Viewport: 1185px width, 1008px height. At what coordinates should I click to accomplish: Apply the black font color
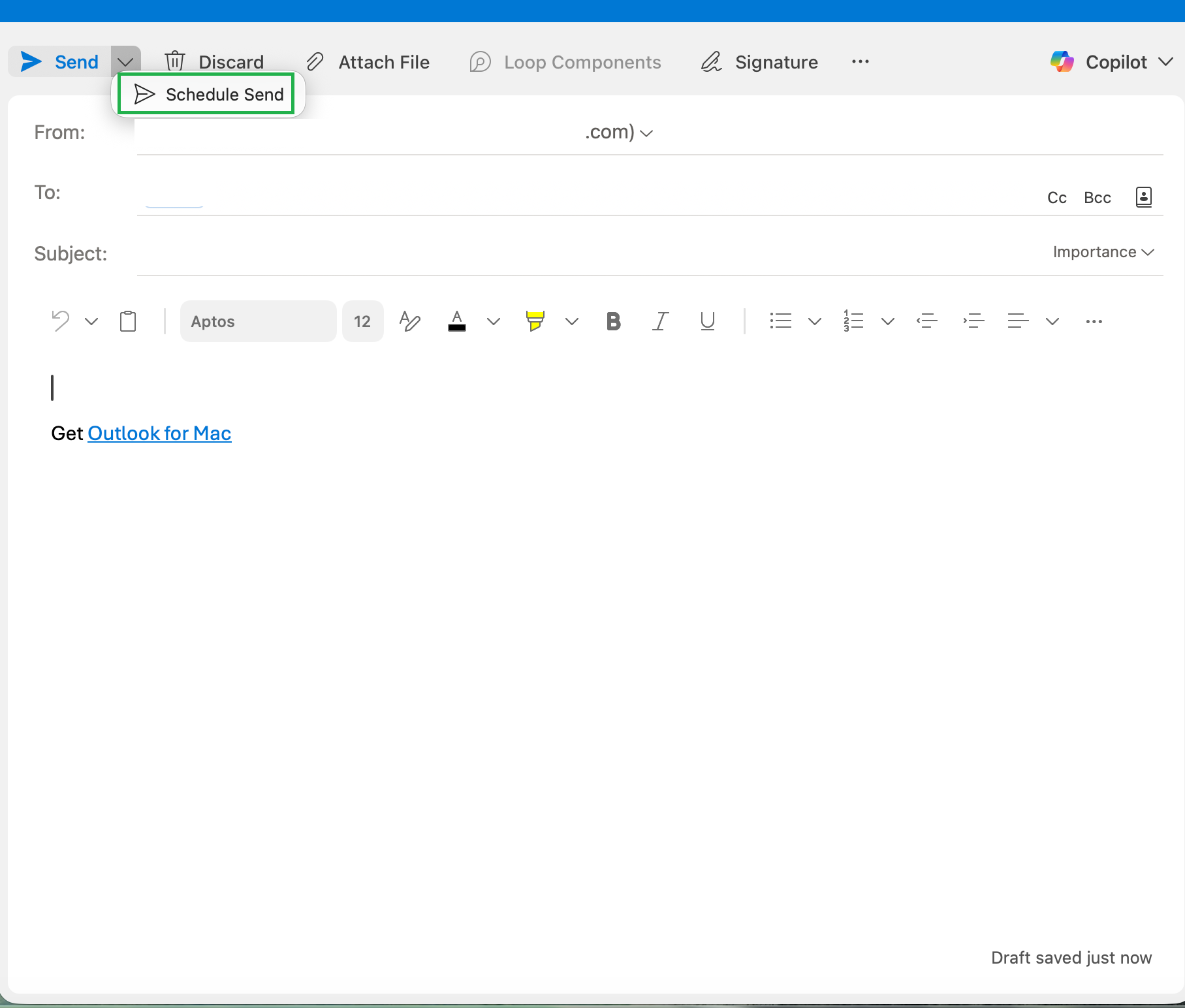pyautogui.click(x=457, y=321)
